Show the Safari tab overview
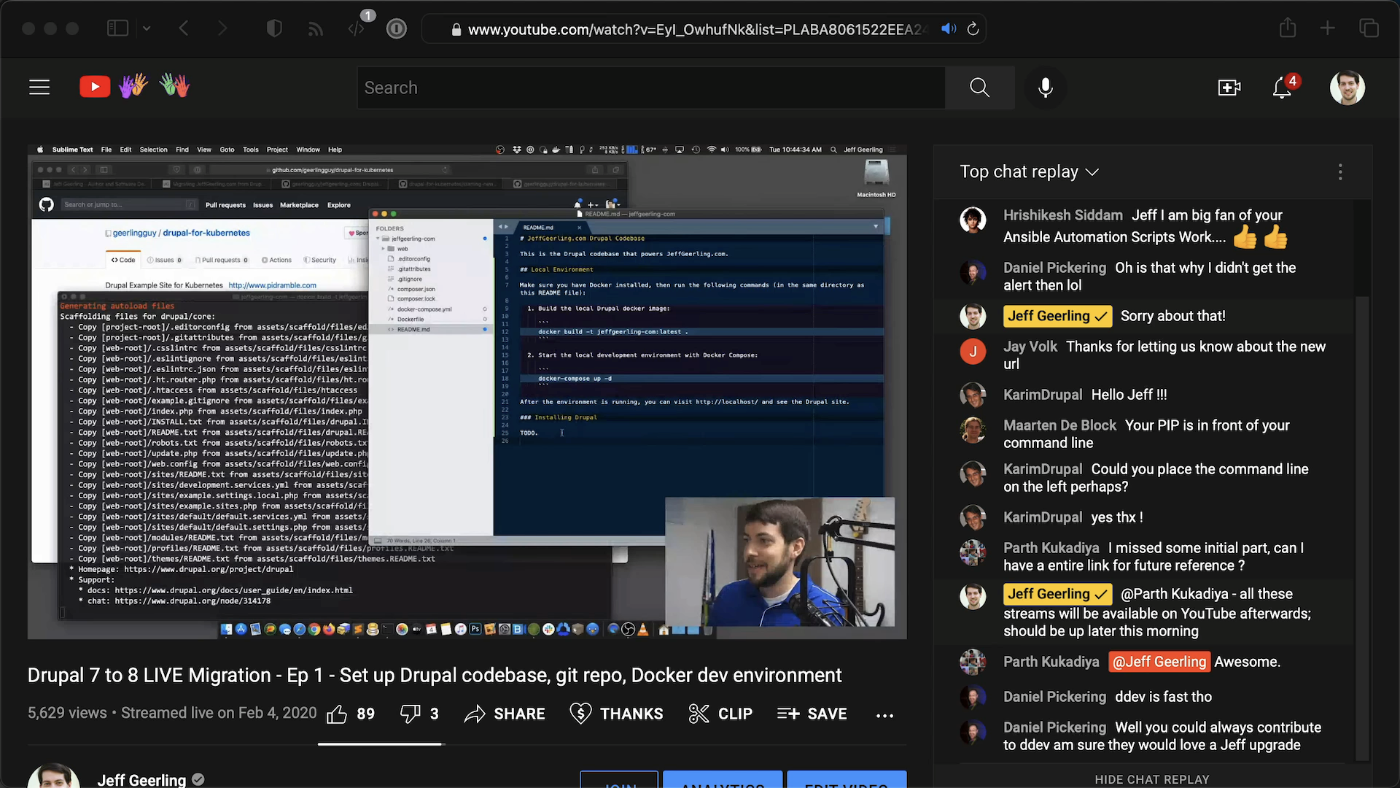 [x=1368, y=29]
